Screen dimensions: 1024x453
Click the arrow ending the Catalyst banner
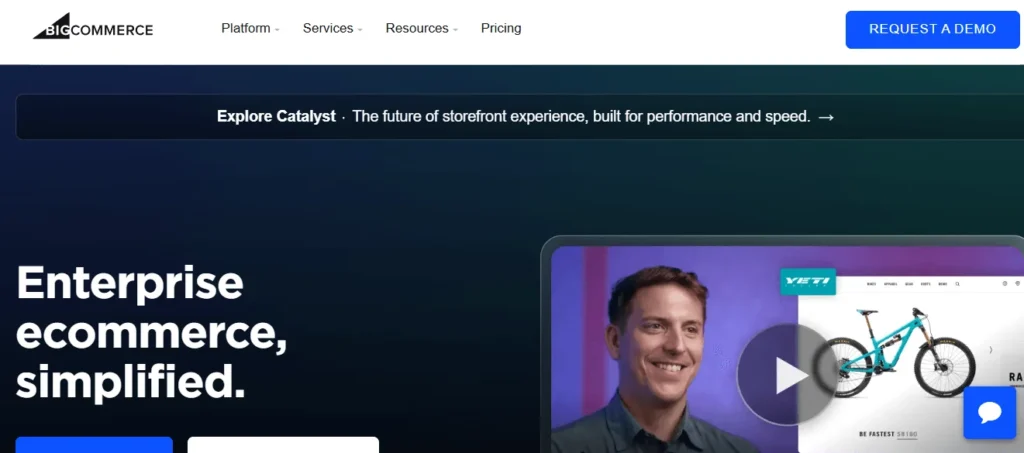click(826, 117)
